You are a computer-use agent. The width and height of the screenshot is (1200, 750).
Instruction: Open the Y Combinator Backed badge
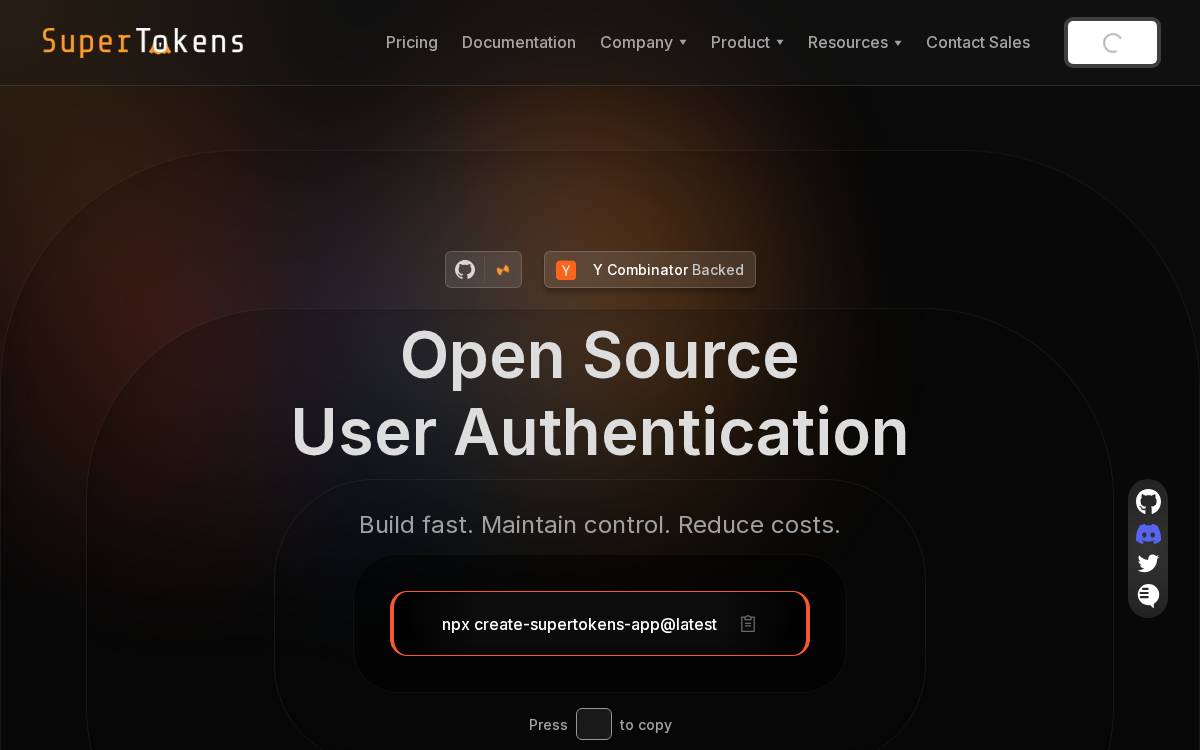[x=650, y=270]
